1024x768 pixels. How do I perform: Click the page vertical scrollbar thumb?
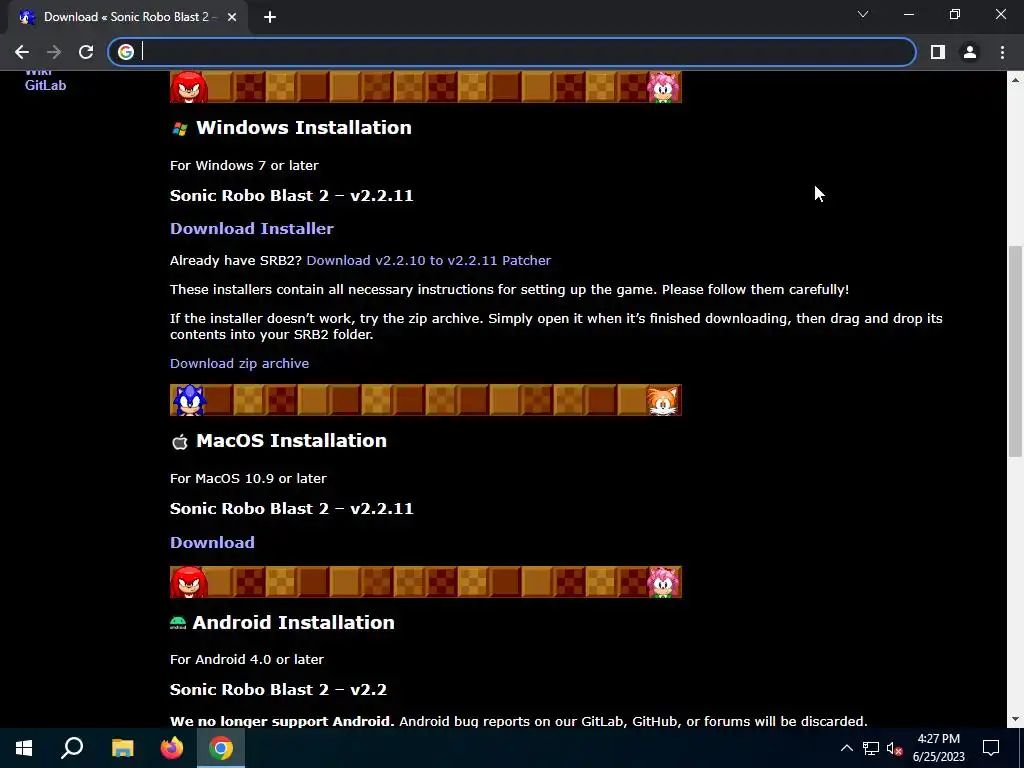pyautogui.click(x=1015, y=351)
